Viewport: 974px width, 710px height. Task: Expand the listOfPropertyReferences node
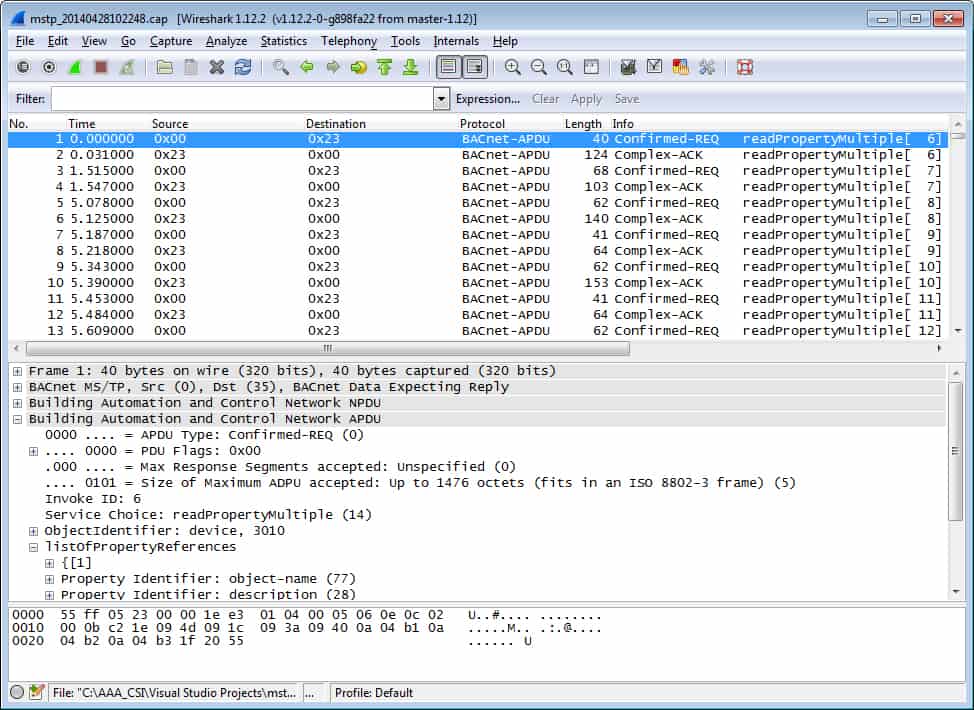(x=34, y=546)
